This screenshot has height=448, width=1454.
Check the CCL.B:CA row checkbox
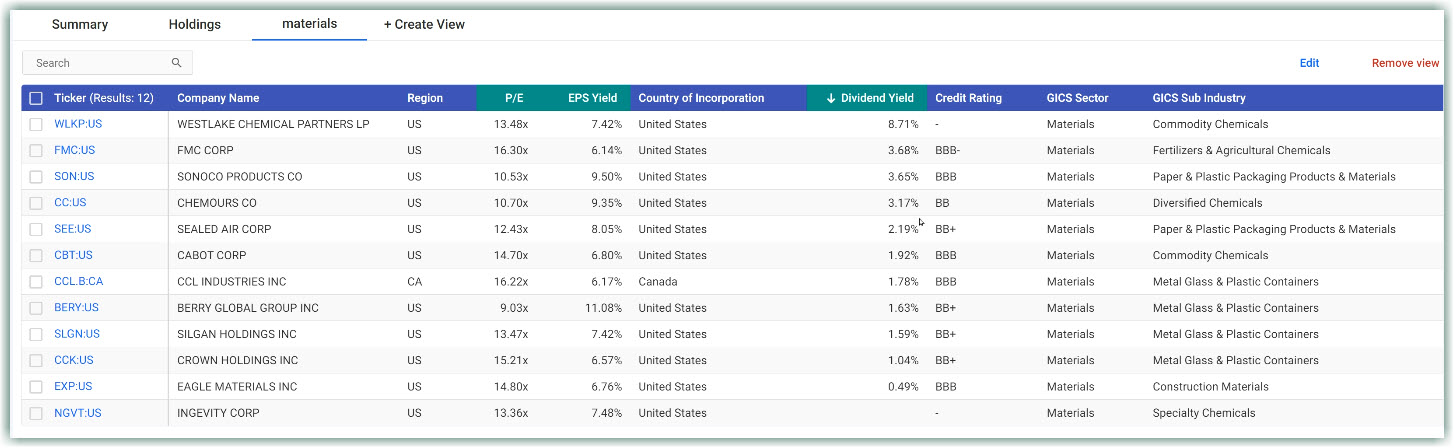tap(36, 282)
